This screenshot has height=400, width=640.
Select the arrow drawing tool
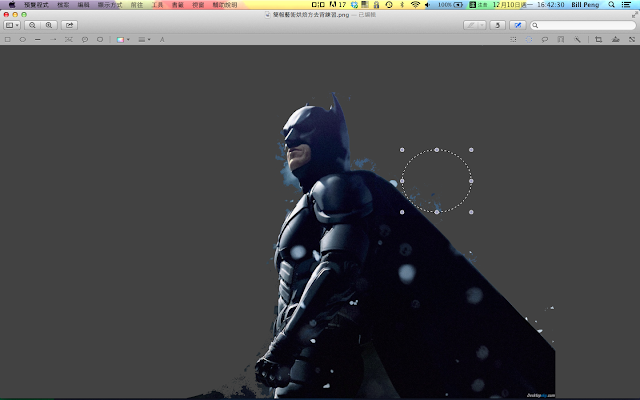tap(53, 40)
